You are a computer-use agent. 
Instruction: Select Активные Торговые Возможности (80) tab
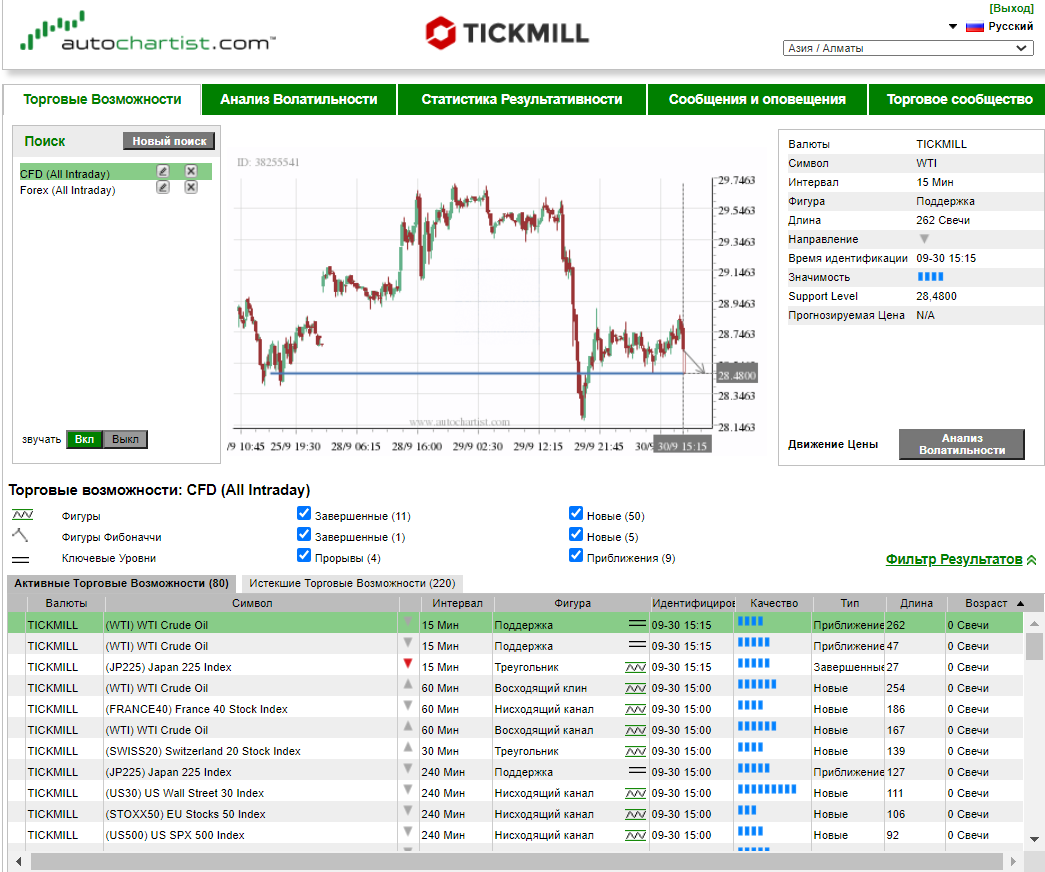121,583
